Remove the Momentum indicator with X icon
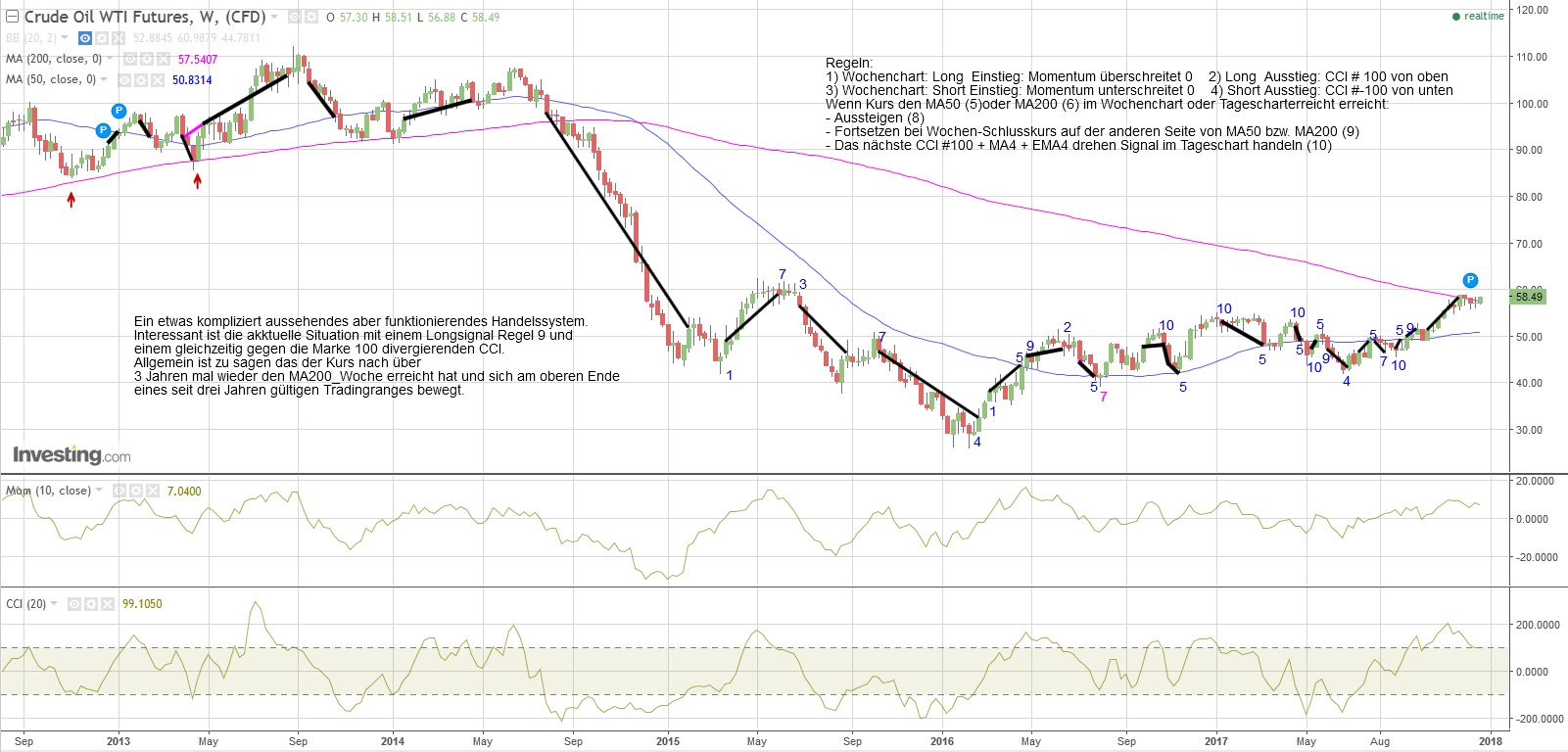This screenshot has width=1568, height=752. [152, 491]
